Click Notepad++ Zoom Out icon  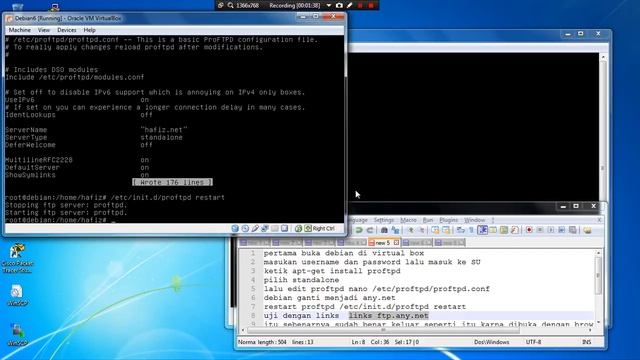422,230
